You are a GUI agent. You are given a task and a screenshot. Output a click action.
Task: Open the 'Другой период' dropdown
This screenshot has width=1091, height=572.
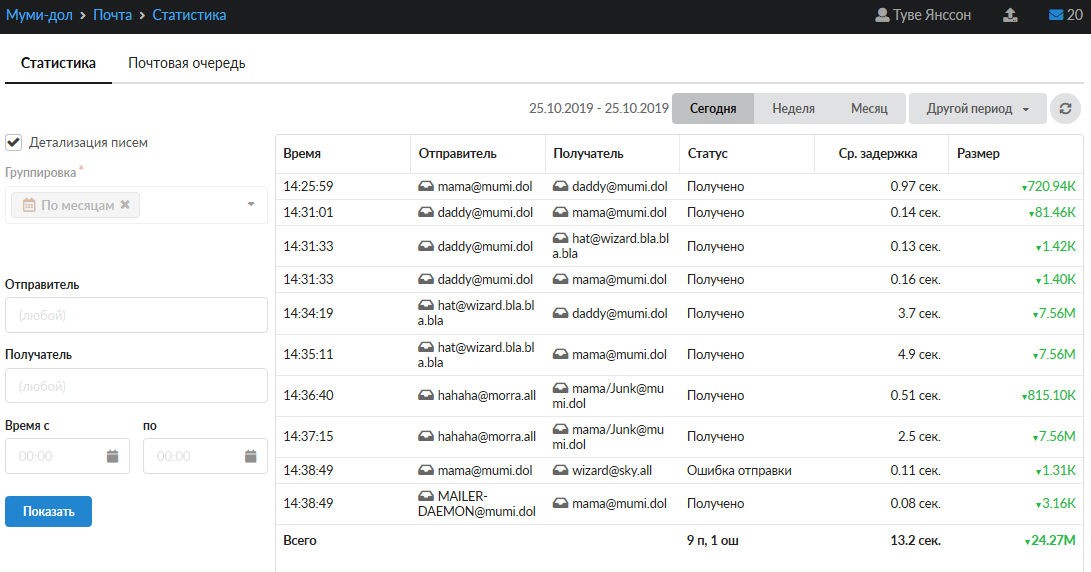(977, 109)
